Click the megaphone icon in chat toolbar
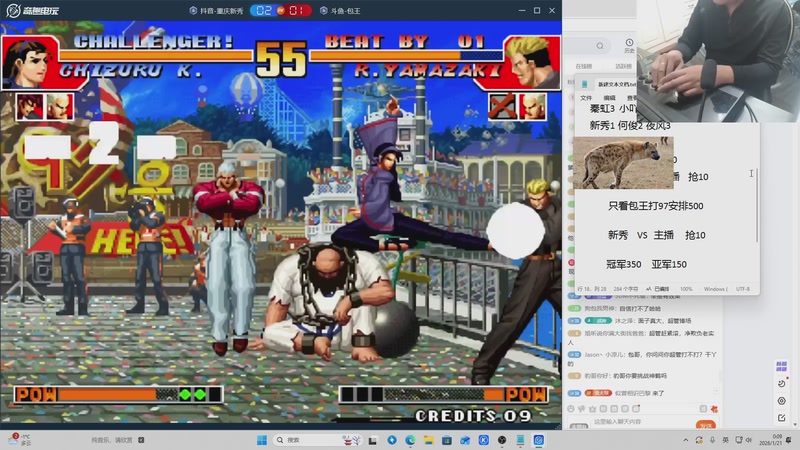The height and width of the screenshot is (450, 800). coord(582,409)
